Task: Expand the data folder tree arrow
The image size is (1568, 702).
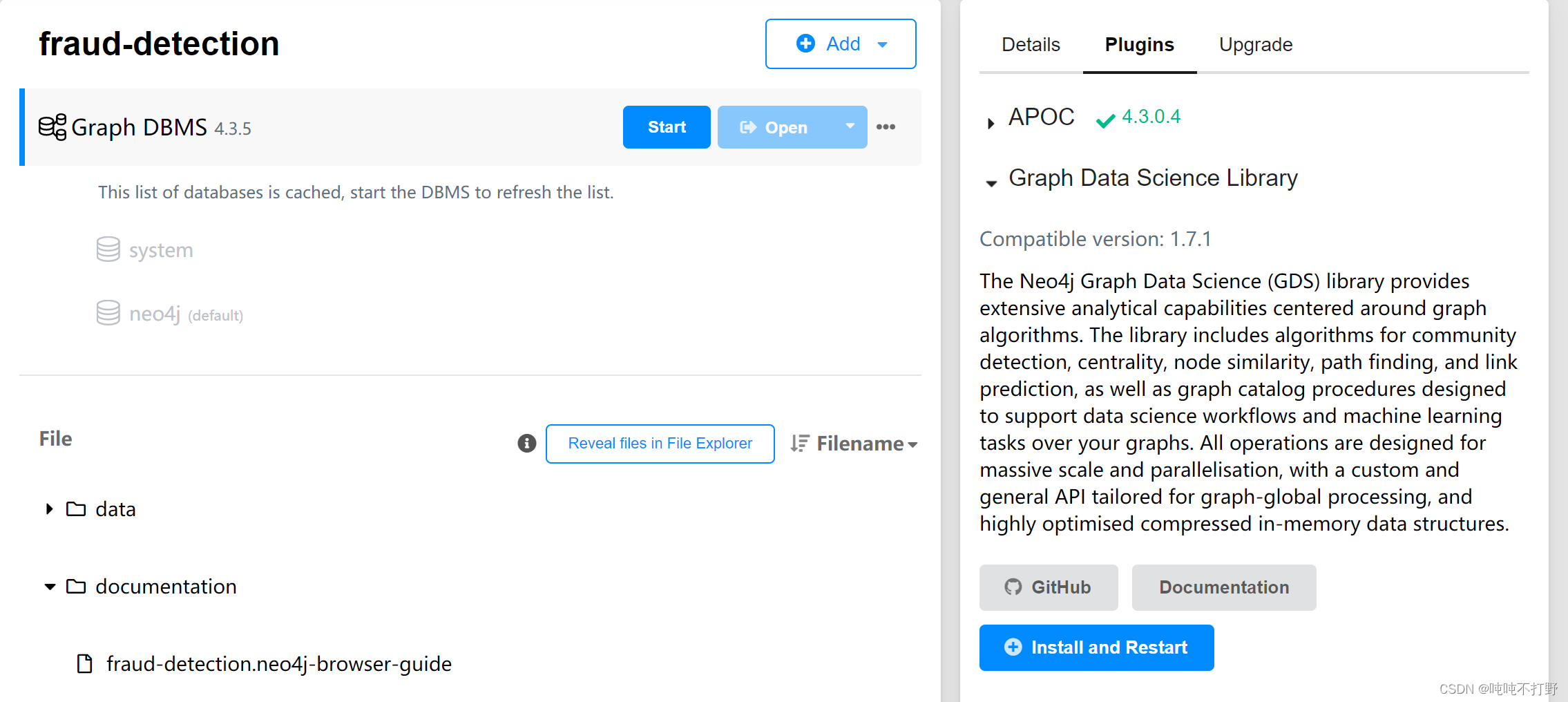Action: pyautogui.click(x=49, y=509)
